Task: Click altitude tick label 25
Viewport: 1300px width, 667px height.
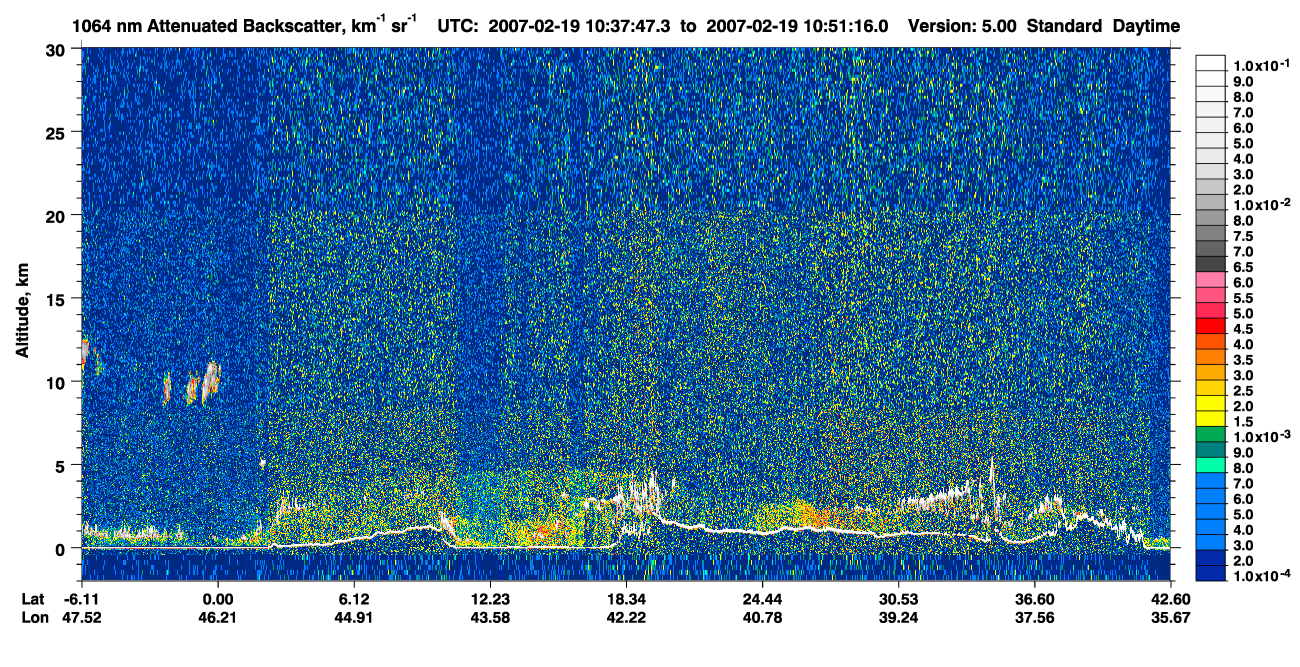Action: tap(58, 132)
